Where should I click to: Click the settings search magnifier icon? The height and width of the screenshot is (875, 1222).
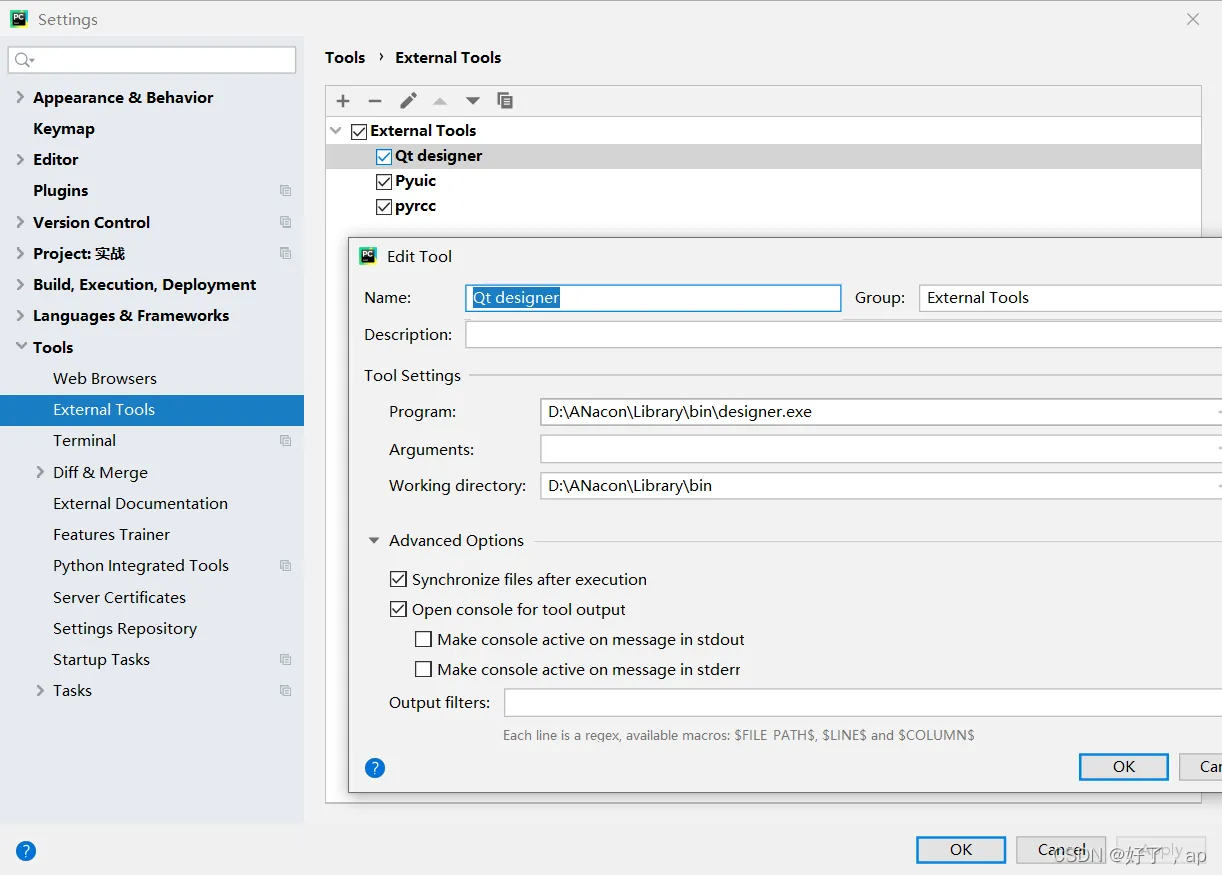coord(23,61)
